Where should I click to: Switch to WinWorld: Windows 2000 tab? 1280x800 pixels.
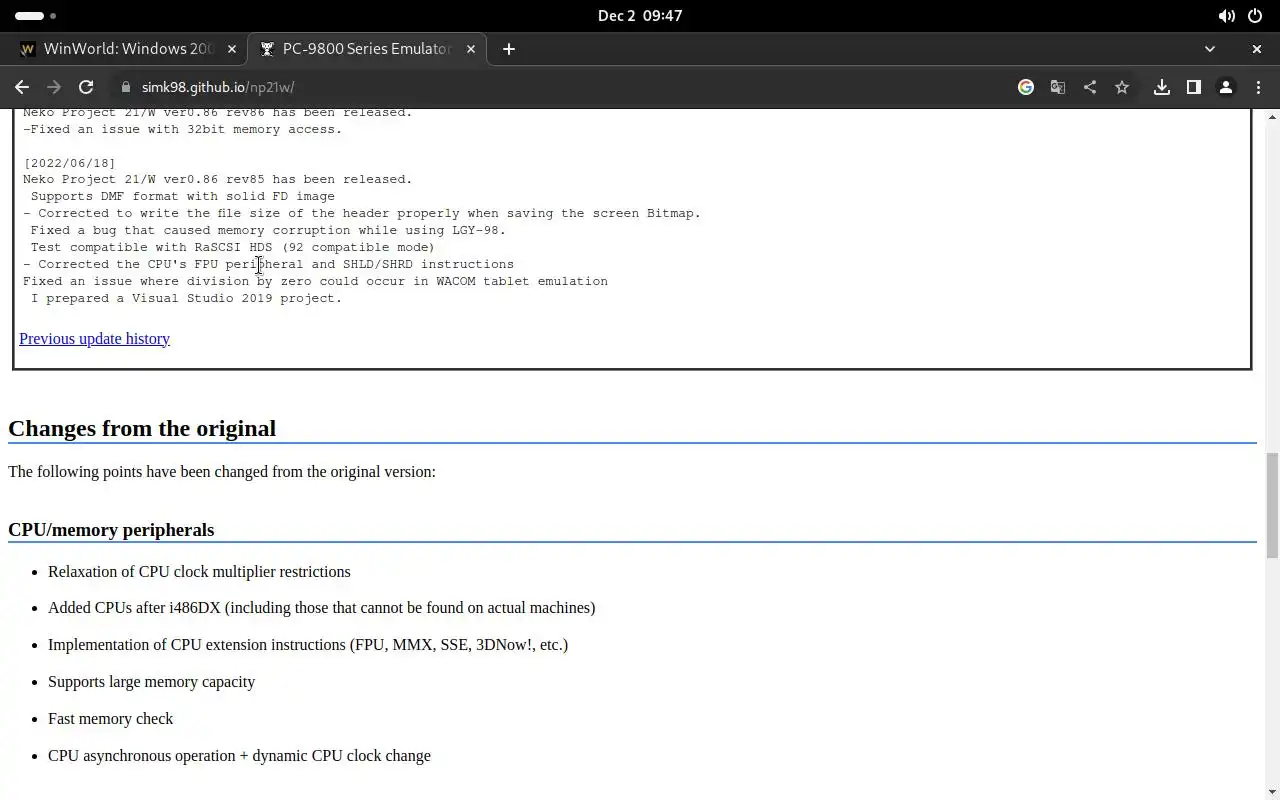[x=128, y=49]
